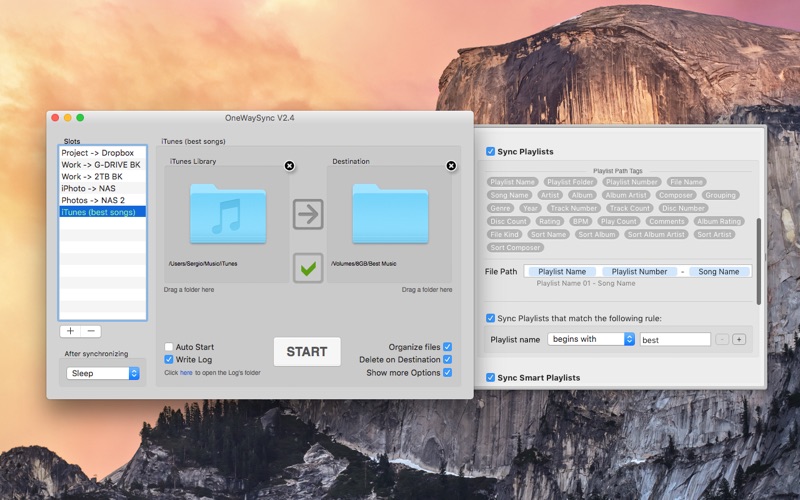Toggle the Auto Start checkbox

click(x=169, y=347)
